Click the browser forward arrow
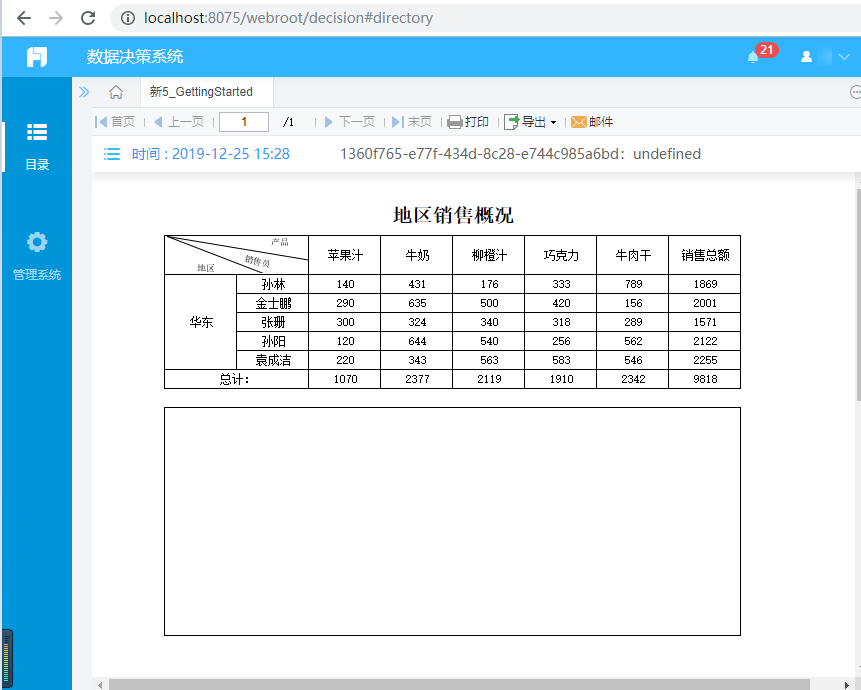 (x=56, y=18)
